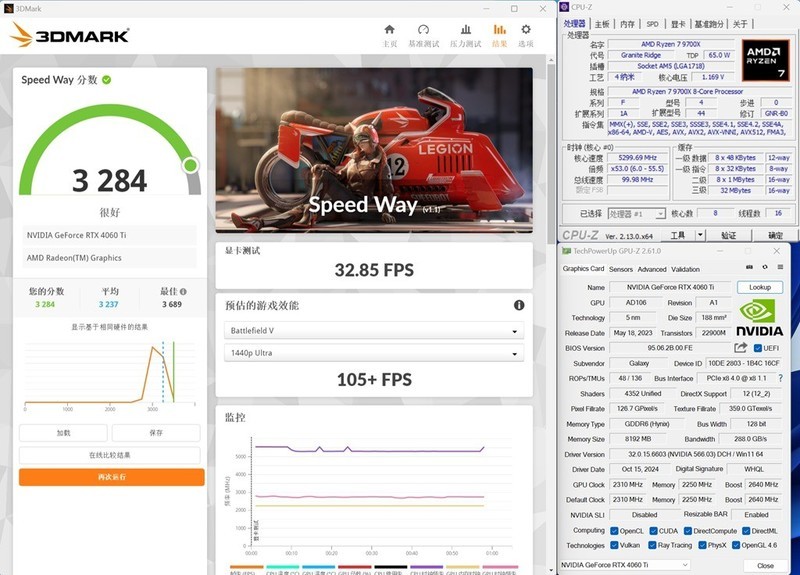The height and width of the screenshot is (575, 800).
Task: Expand the Battlefield V game dropdown
Action: point(373,330)
